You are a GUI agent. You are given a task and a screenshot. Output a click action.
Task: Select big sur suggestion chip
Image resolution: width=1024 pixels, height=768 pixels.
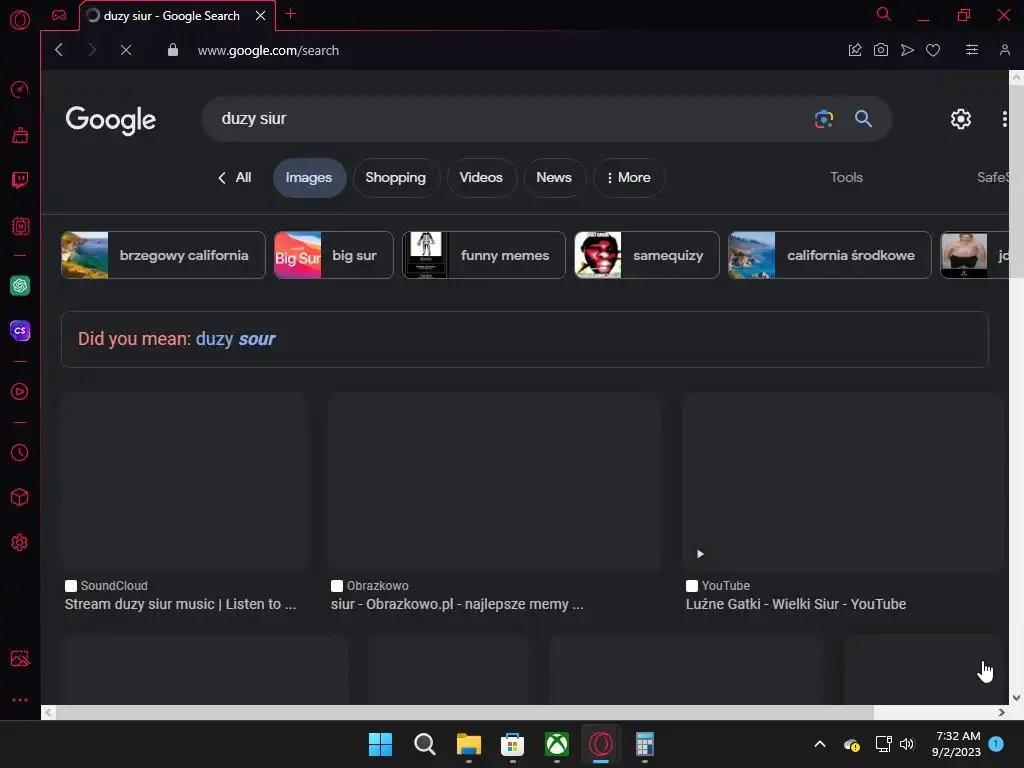click(334, 255)
